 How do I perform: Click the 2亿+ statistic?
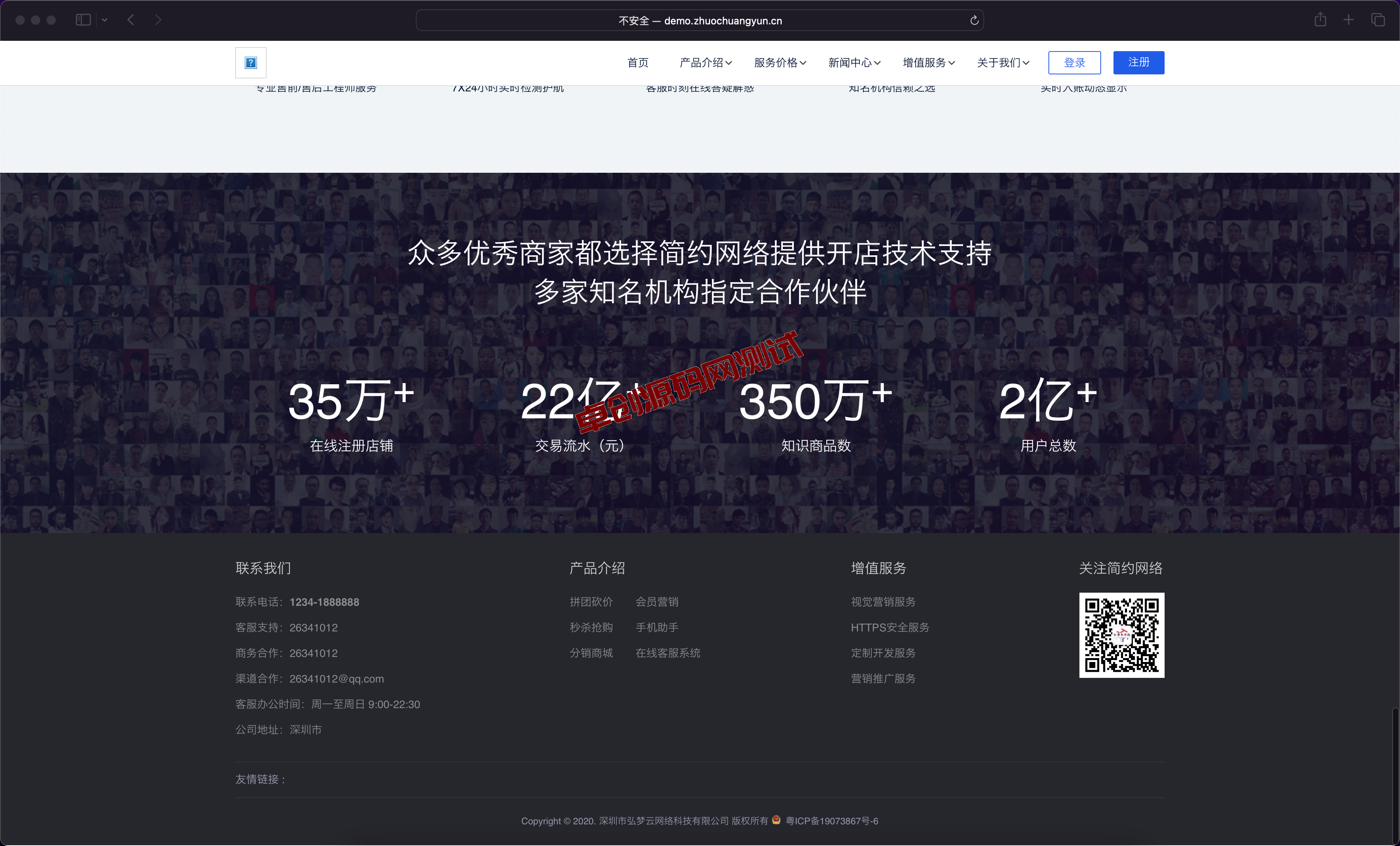pos(1048,401)
